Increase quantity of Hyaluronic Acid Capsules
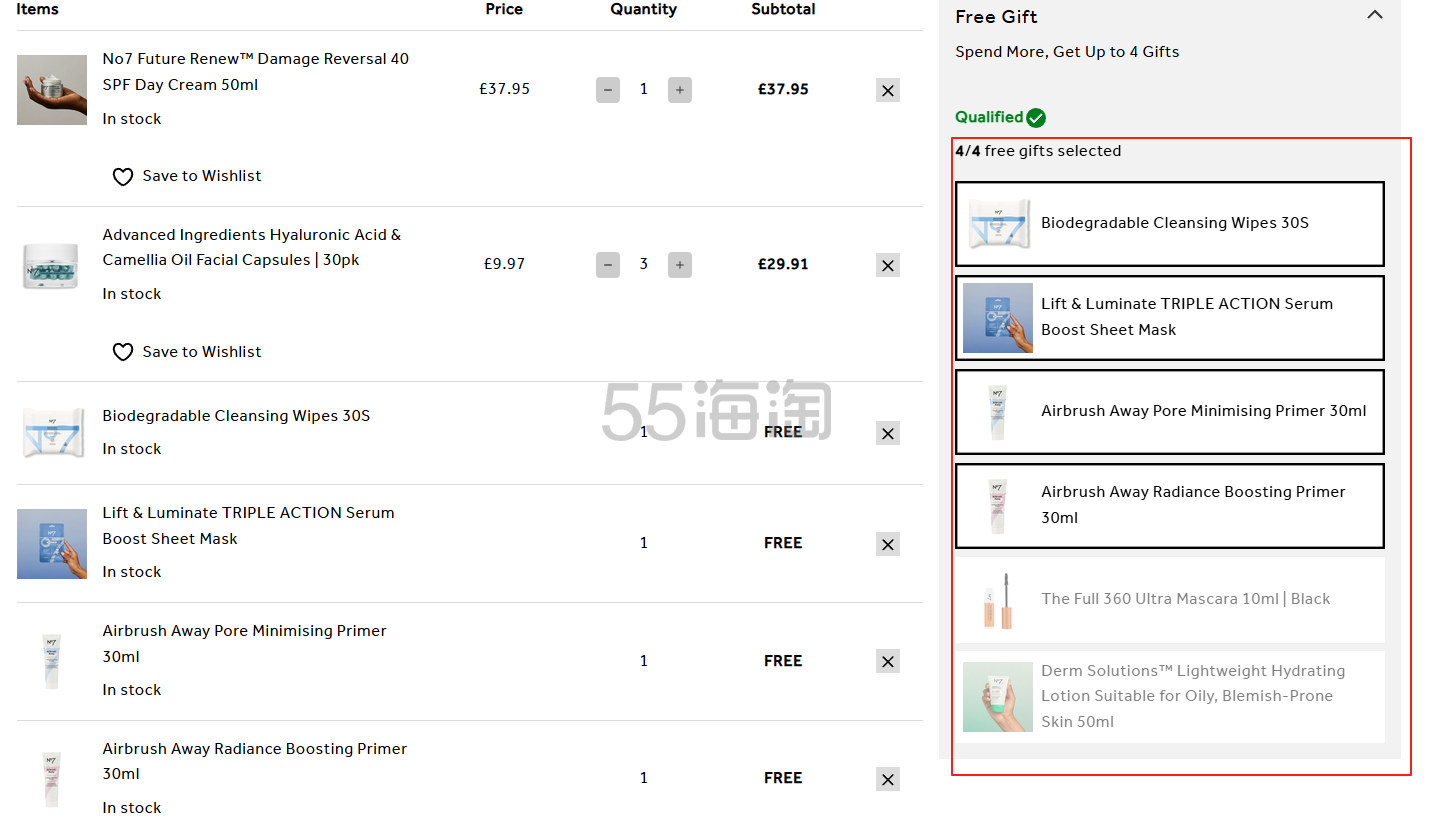Viewport: 1434px width, 820px height. (680, 265)
